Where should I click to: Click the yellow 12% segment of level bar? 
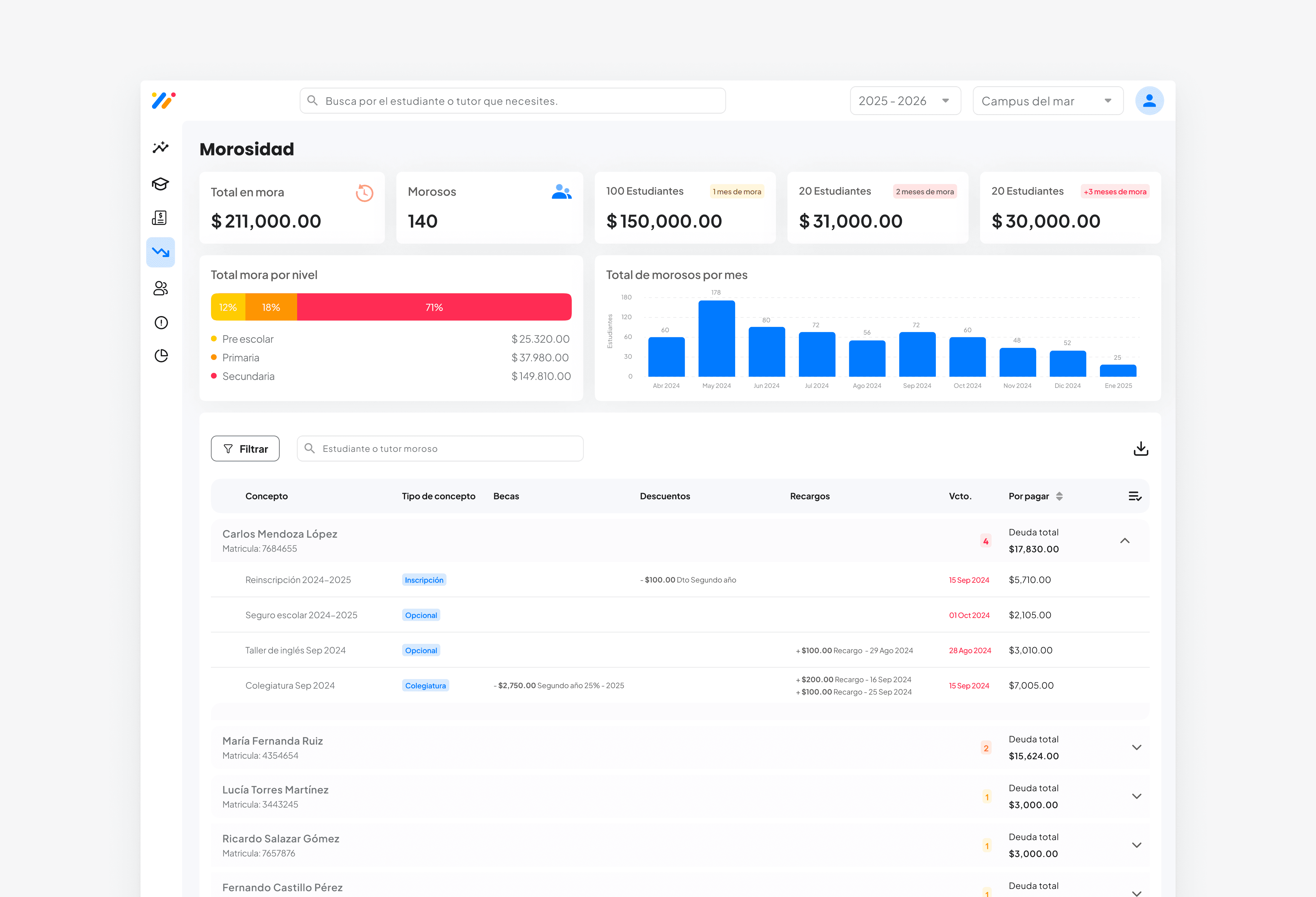click(228, 307)
